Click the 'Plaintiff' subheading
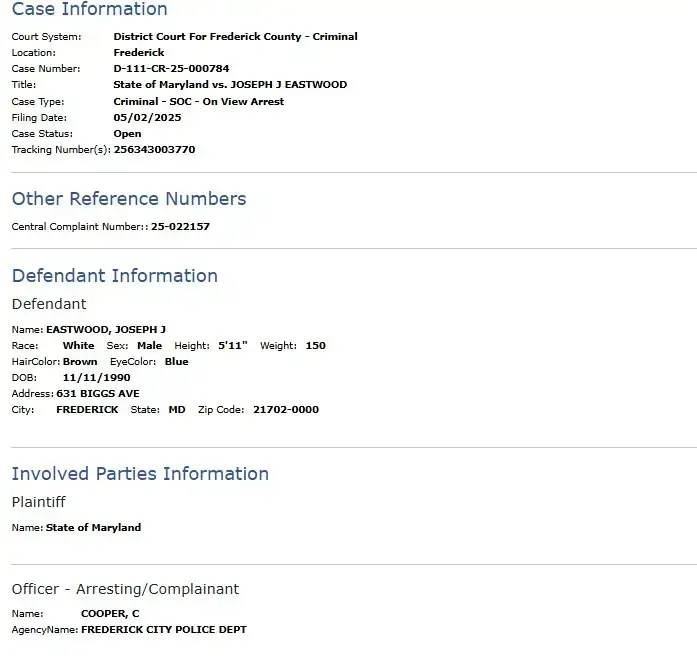The width and height of the screenshot is (697, 656). [x=39, y=502]
